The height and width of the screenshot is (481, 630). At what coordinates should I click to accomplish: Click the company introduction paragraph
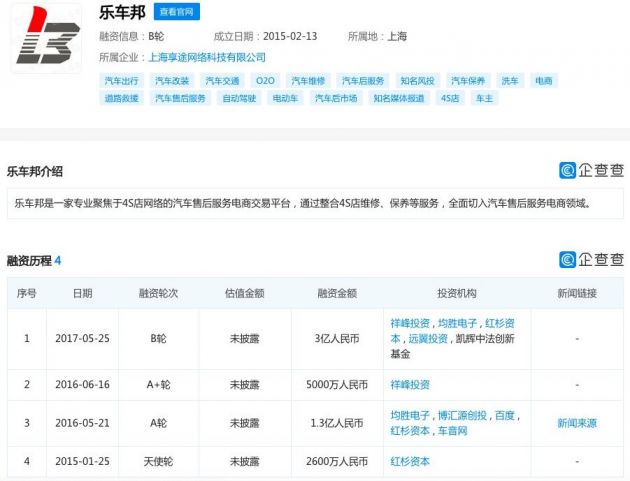pos(303,204)
